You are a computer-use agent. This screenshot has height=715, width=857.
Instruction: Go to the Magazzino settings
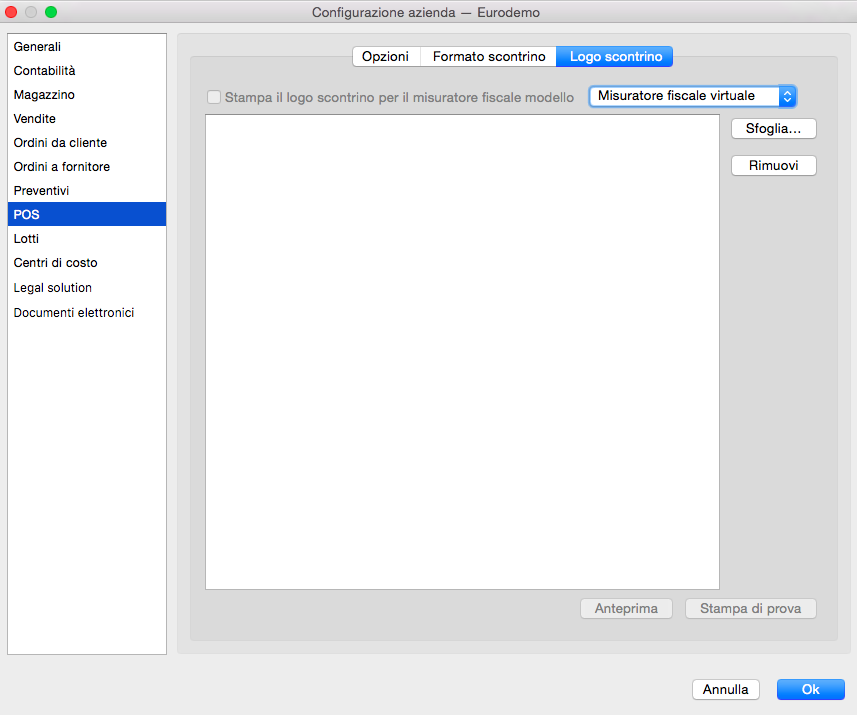(x=44, y=95)
